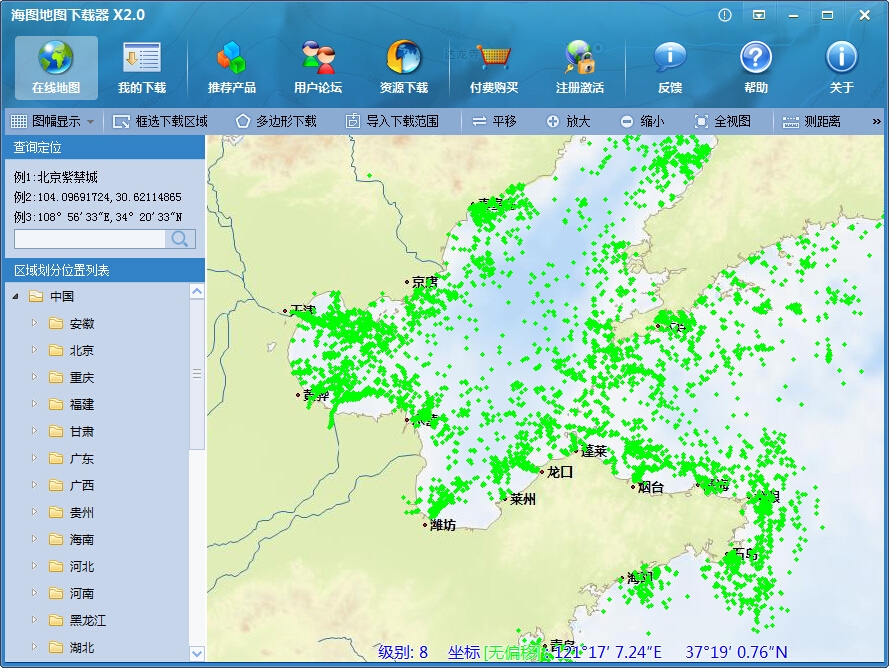This screenshot has height=668, width=889.
Task: Expand the 北京 folder arrow
Action: click(x=34, y=350)
